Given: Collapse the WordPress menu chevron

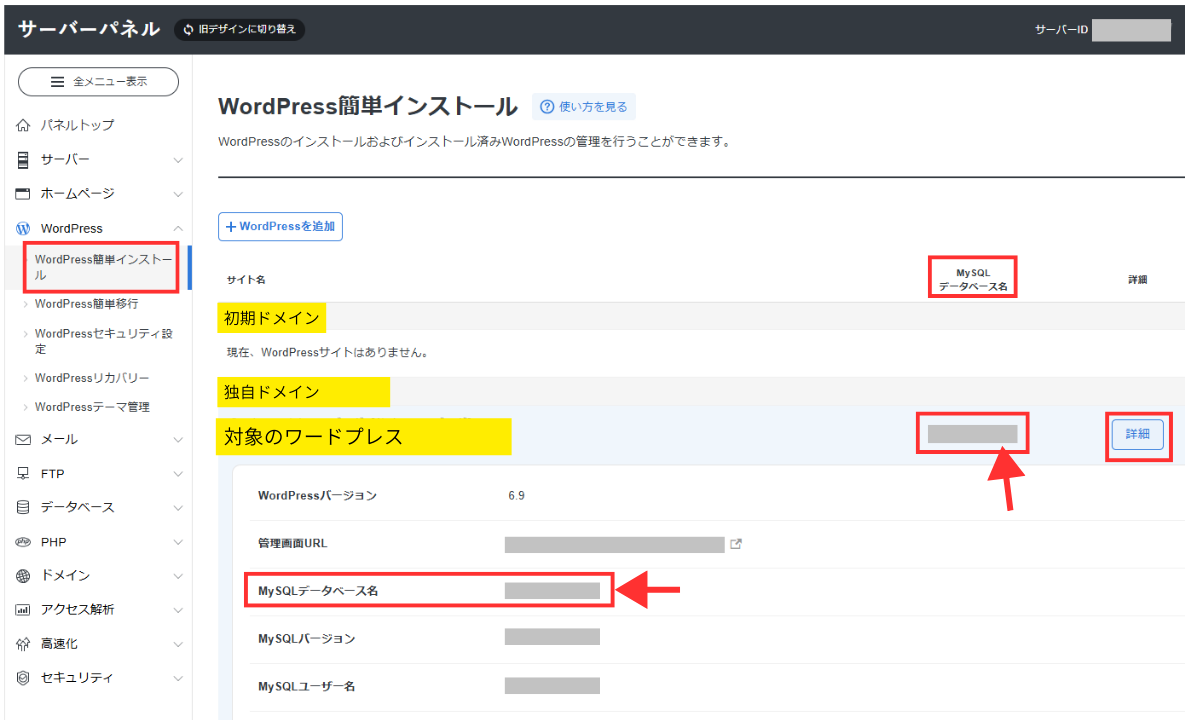Looking at the screenshot, I should click(x=178, y=228).
